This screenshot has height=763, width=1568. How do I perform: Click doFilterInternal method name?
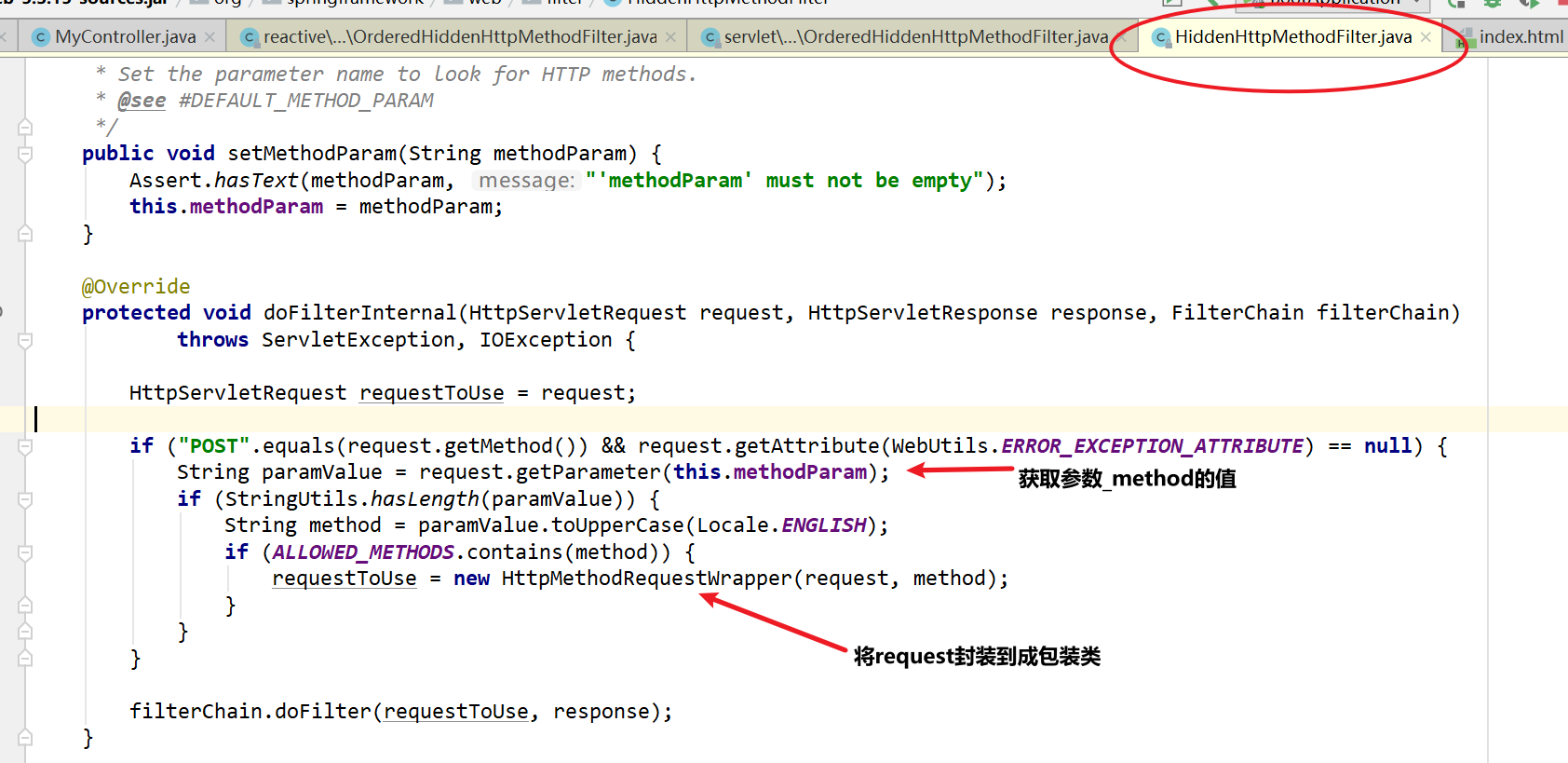[x=359, y=313]
